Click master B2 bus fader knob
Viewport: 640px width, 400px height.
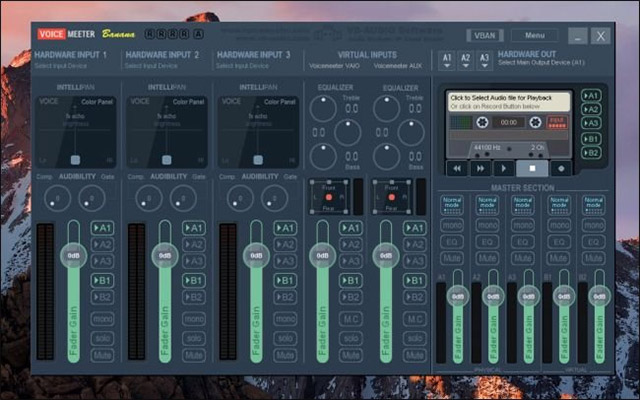600,296
